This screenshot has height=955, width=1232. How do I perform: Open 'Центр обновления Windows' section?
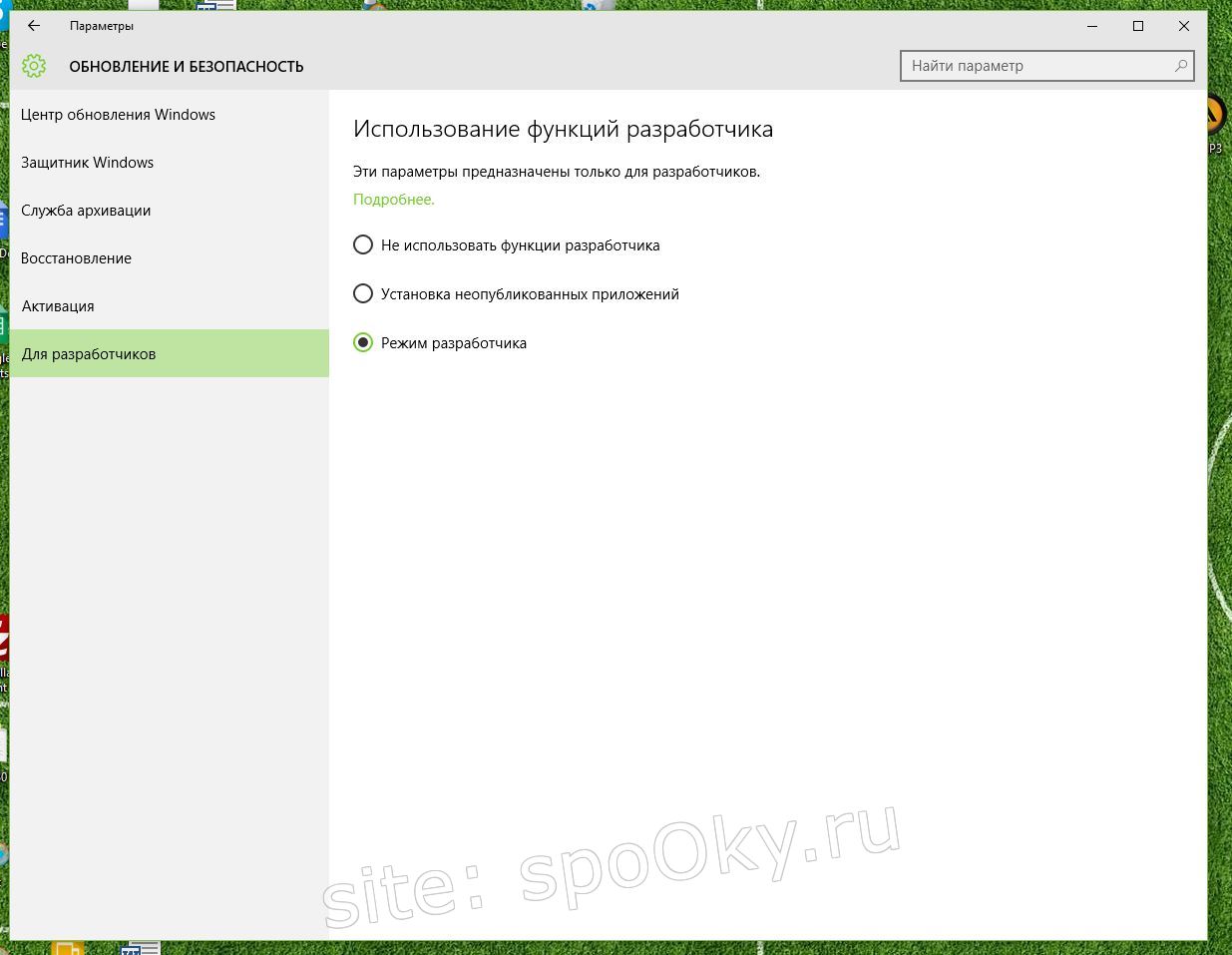(x=169, y=115)
